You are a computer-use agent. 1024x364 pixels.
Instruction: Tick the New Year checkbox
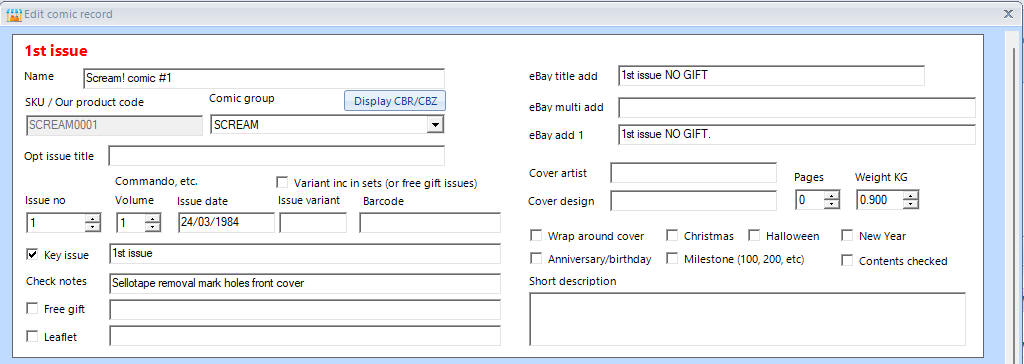point(847,235)
